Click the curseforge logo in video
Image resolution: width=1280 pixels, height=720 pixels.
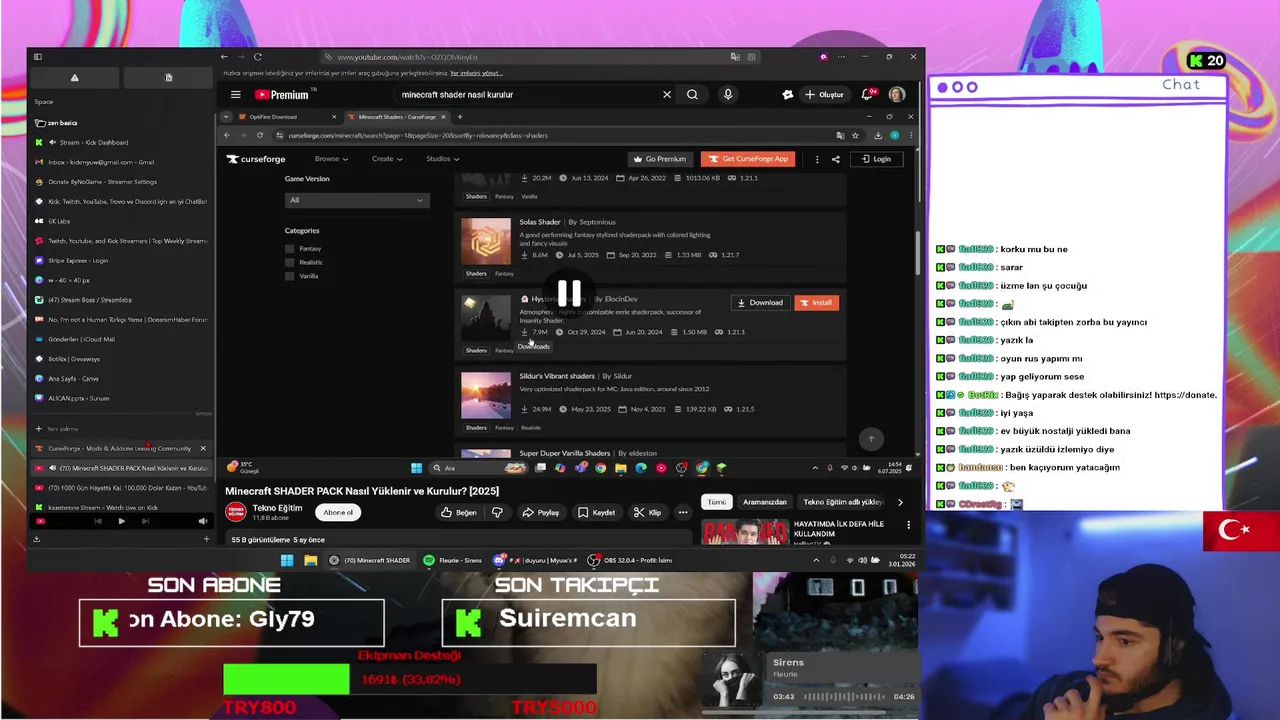[256, 159]
